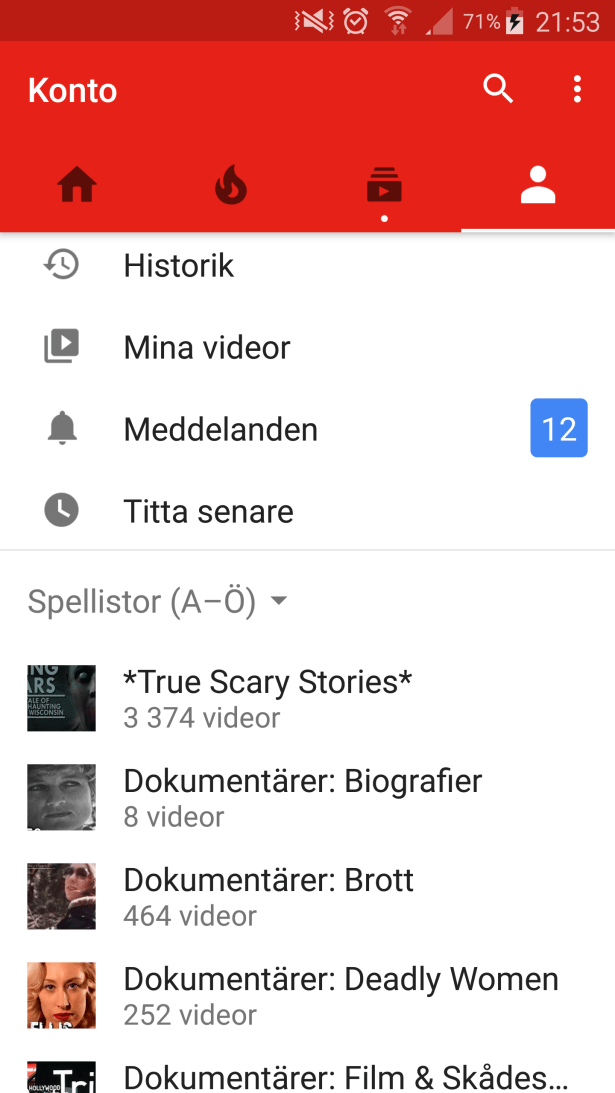Select the Account person tab icon

[x=538, y=186]
